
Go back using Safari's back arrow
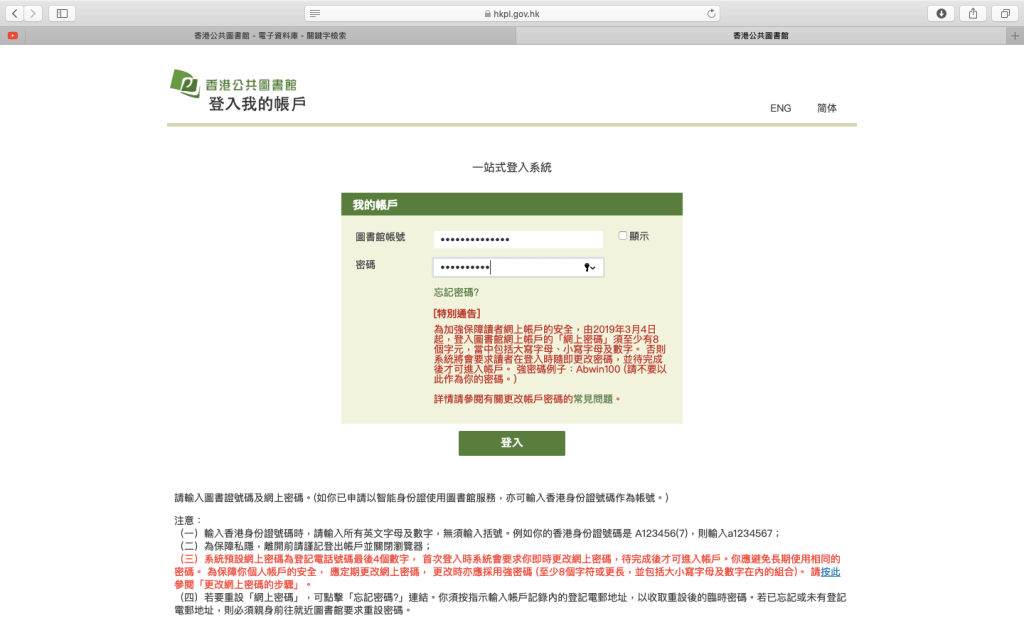tap(15, 13)
